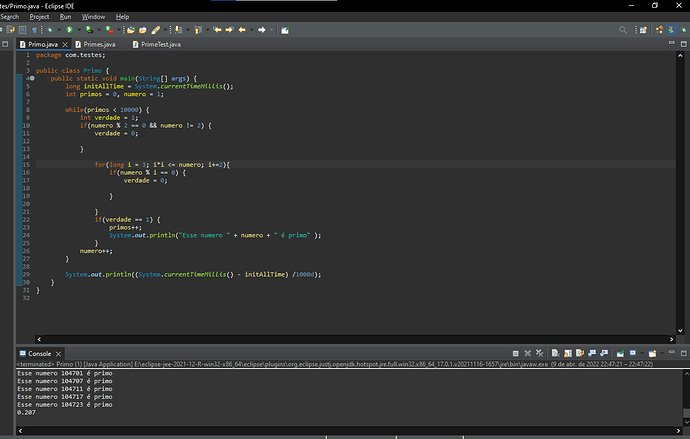Click Remove All Terminated Launches icon
690x439 pixels.
tap(540, 353)
